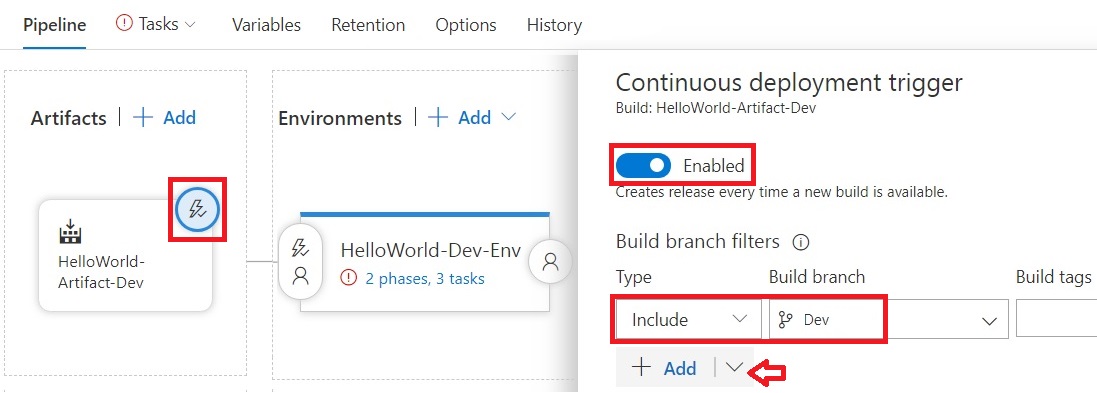Click the warning icon beside 2 phases, 3 tasks

pos(348,278)
